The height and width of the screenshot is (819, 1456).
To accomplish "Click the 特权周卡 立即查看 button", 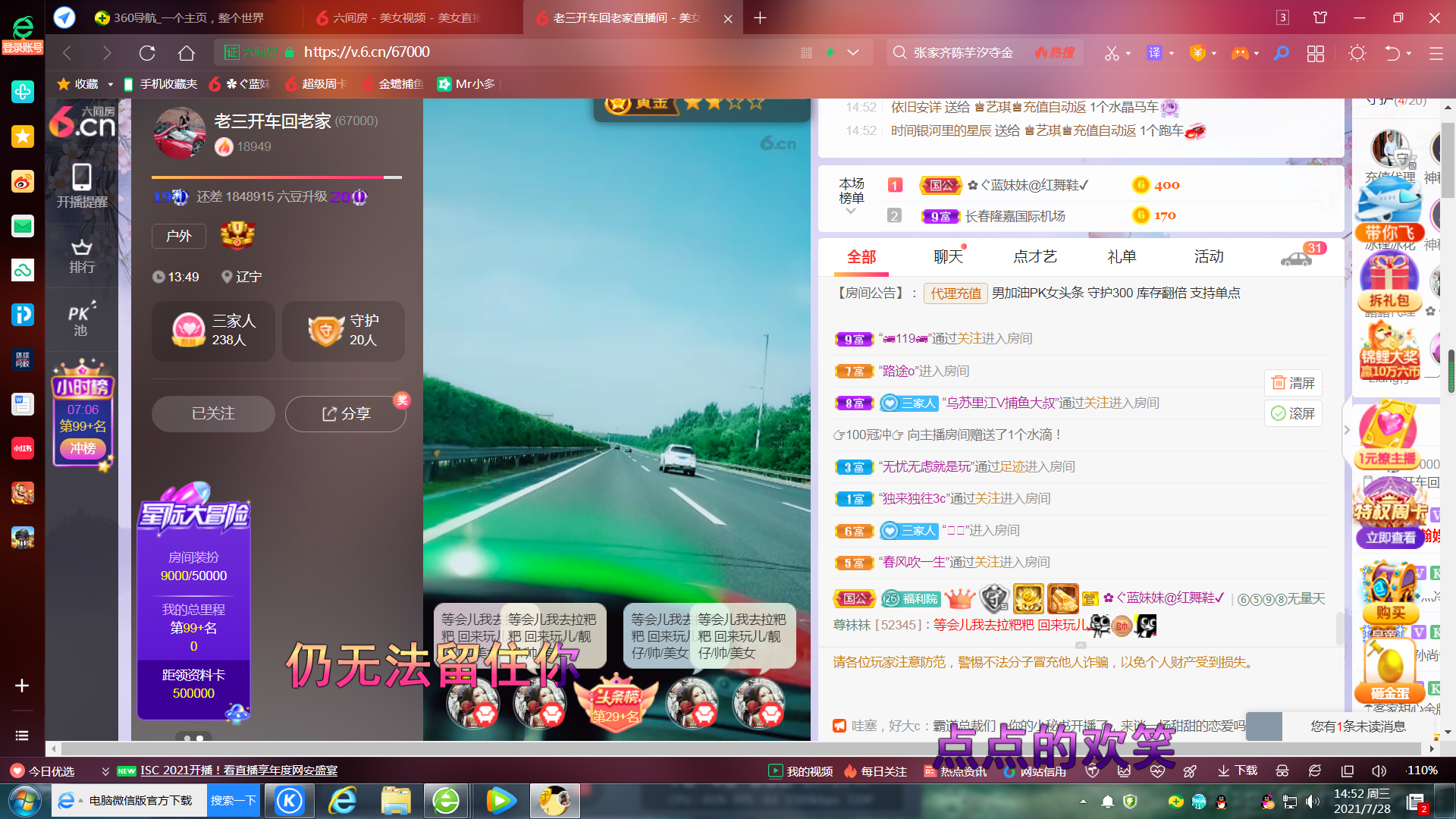I will tap(1391, 538).
